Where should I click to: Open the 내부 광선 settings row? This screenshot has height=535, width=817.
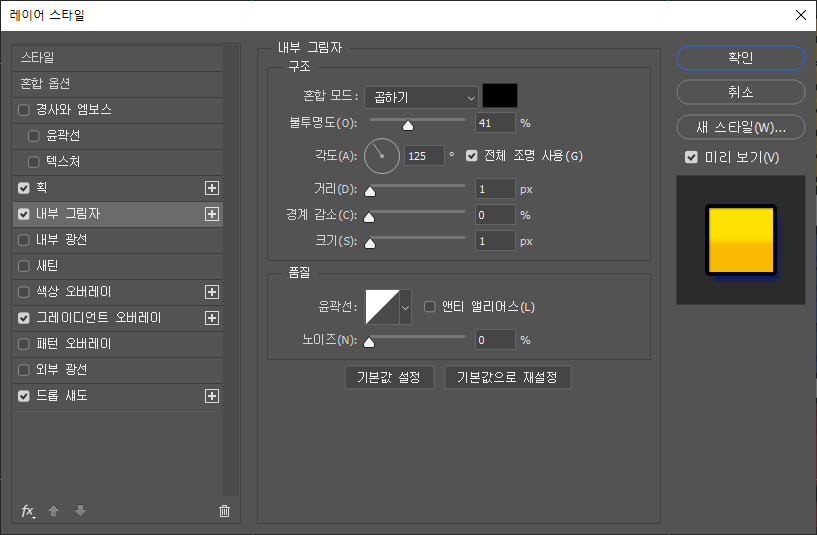point(118,240)
